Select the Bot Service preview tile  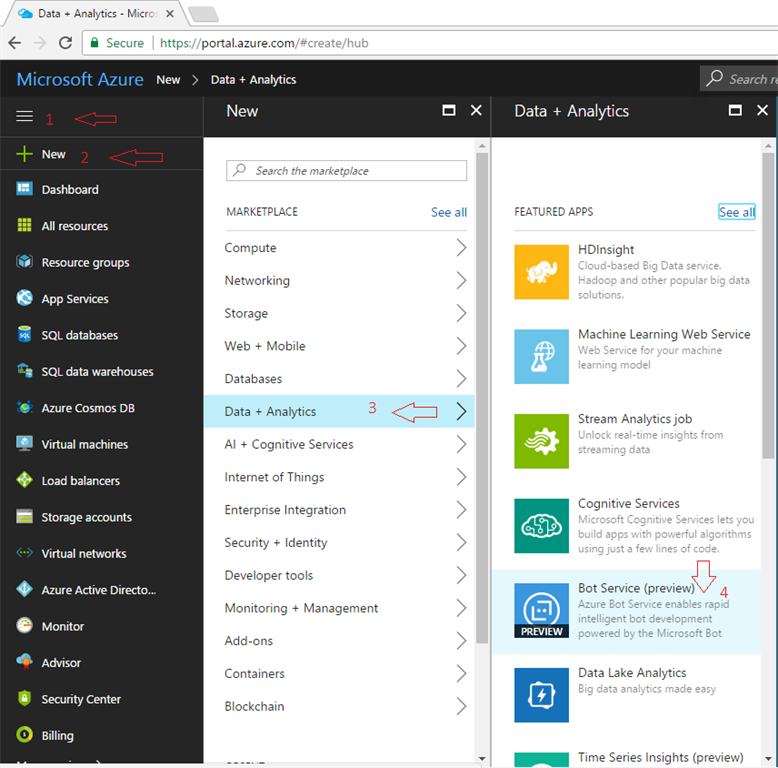click(x=541, y=611)
